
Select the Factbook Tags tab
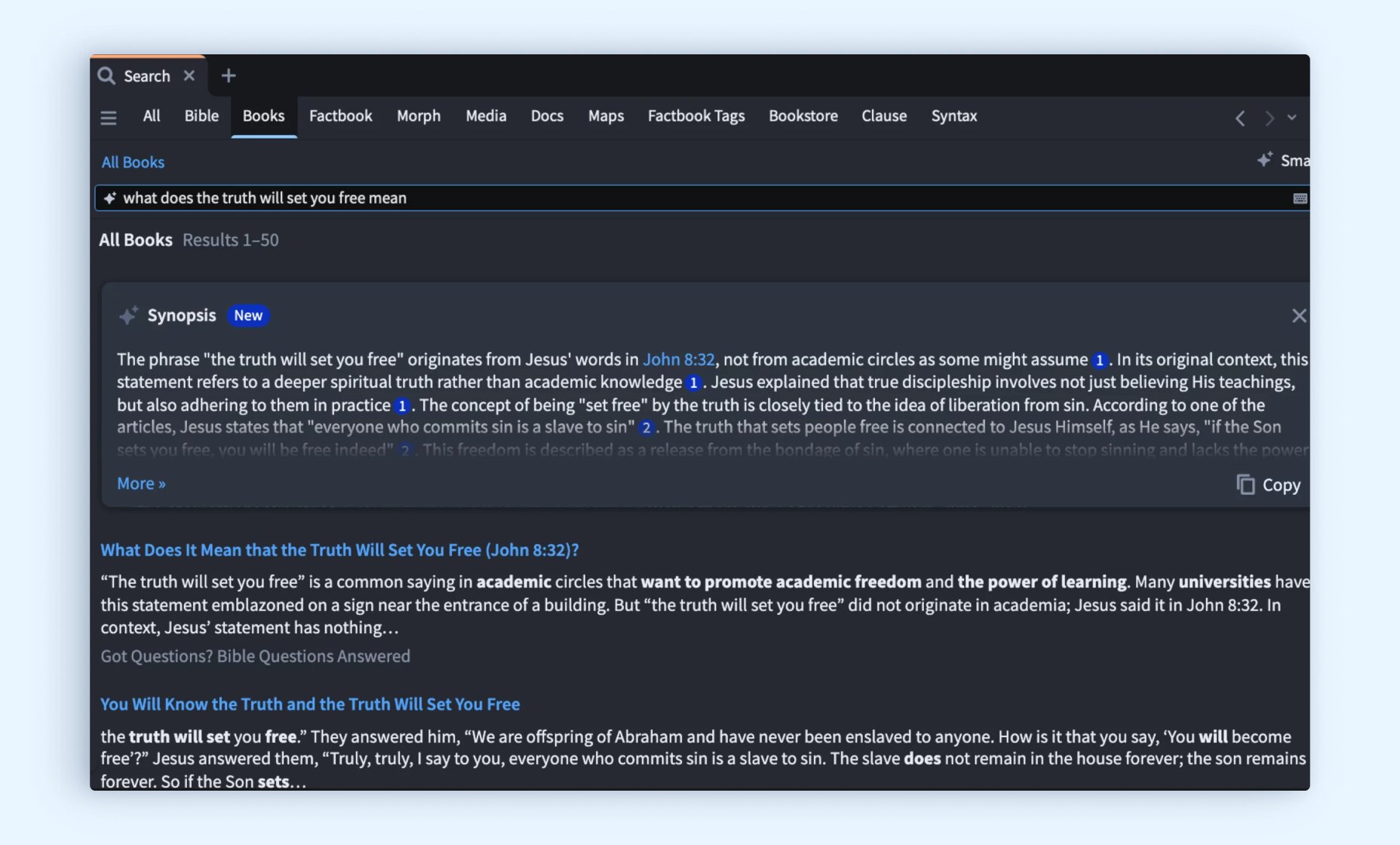click(x=696, y=115)
